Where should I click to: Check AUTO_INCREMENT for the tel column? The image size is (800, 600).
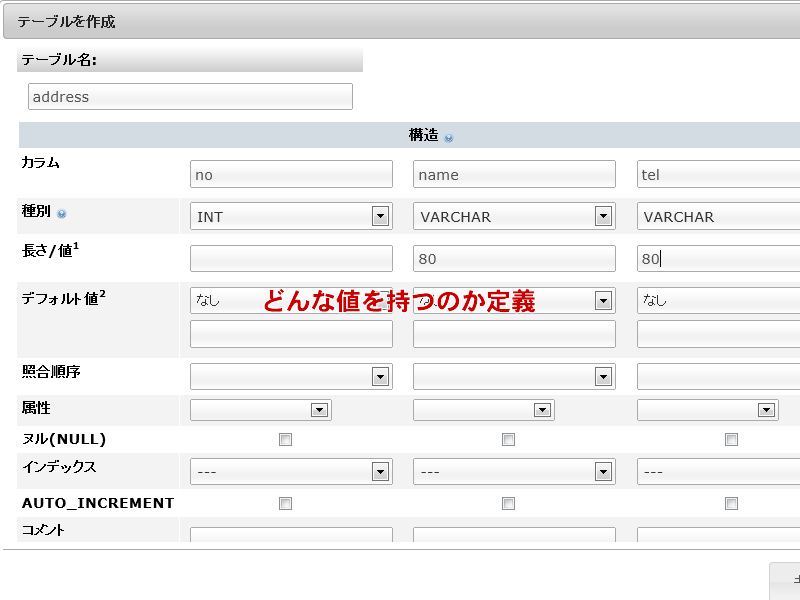(731, 503)
